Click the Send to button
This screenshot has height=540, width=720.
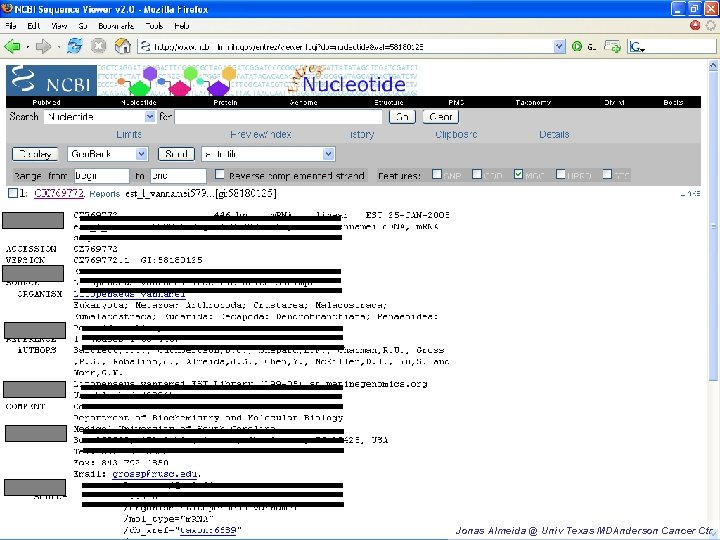(x=176, y=154)
